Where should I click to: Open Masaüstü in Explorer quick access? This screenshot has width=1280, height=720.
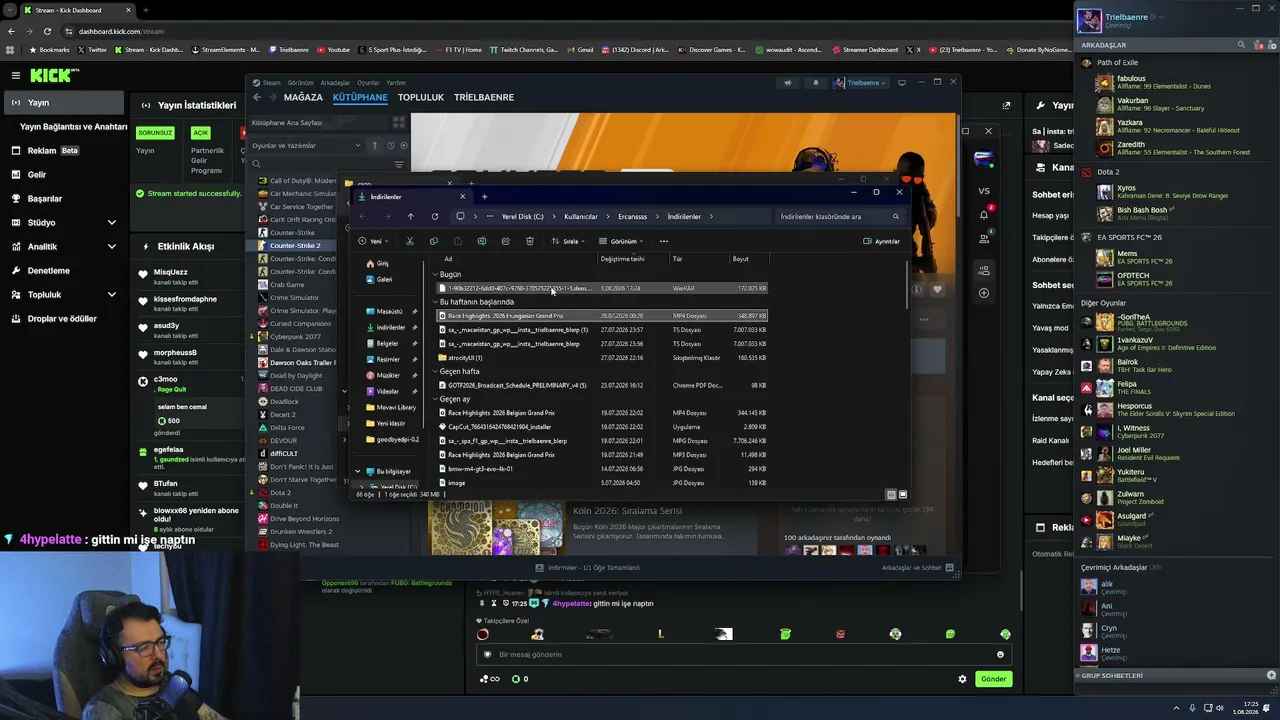(x=390, y=311)
